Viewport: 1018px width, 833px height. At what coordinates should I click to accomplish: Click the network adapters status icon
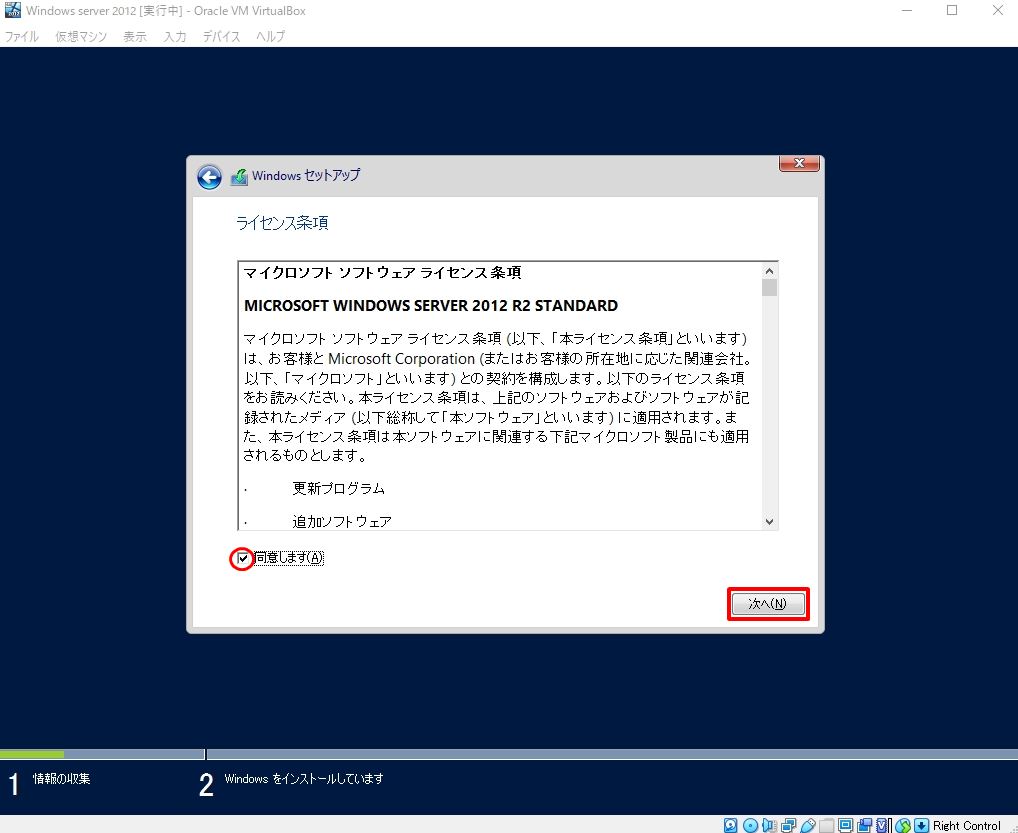point(789,825)
